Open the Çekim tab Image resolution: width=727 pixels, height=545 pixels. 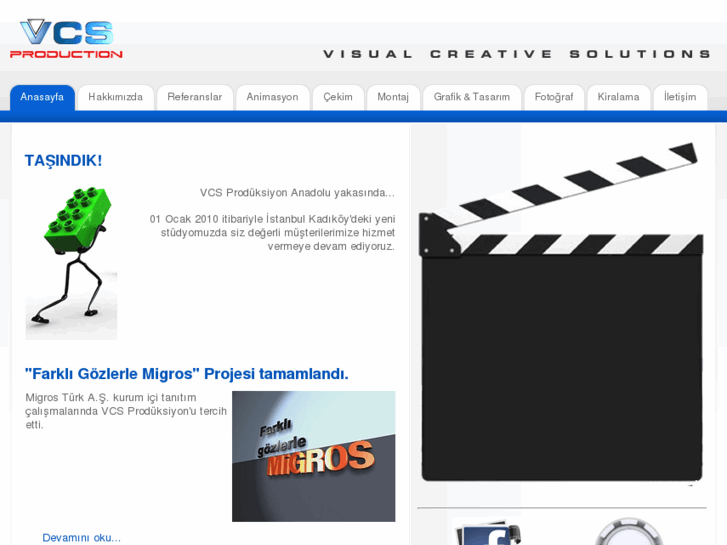pos(338,97)
